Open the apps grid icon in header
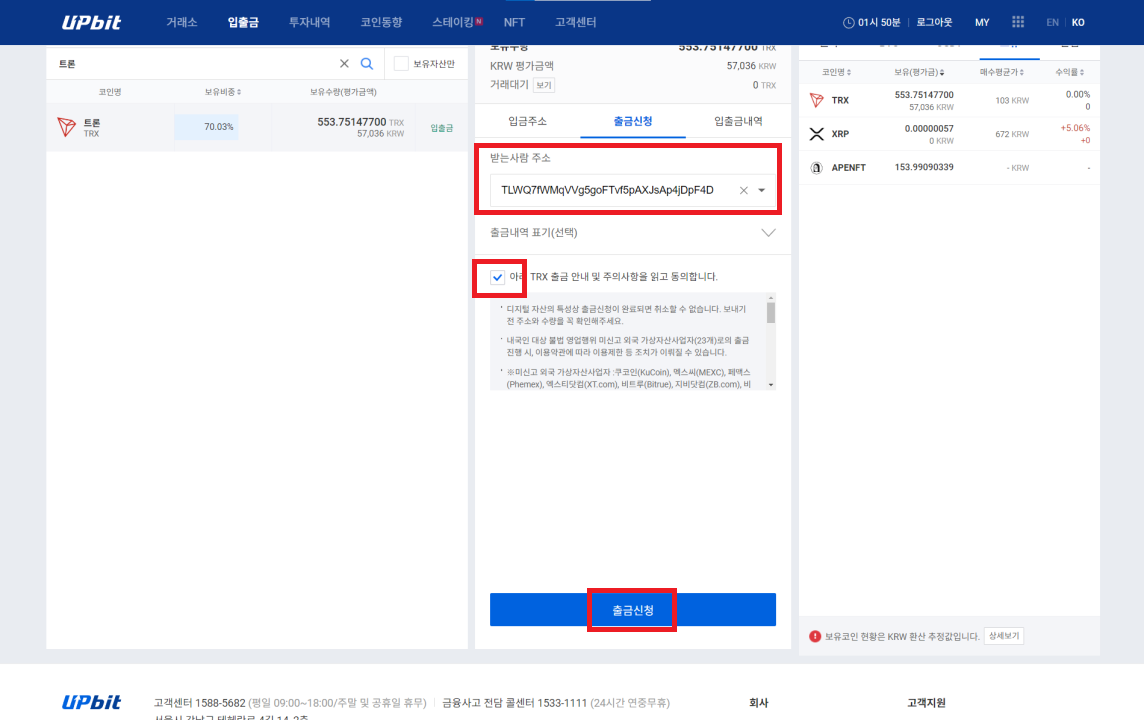 pos(1018,22)
